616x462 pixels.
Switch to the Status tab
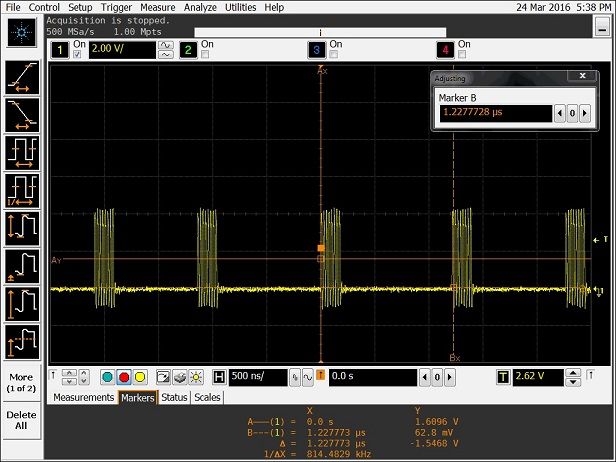pyautogui.click(x=174, y=398)
